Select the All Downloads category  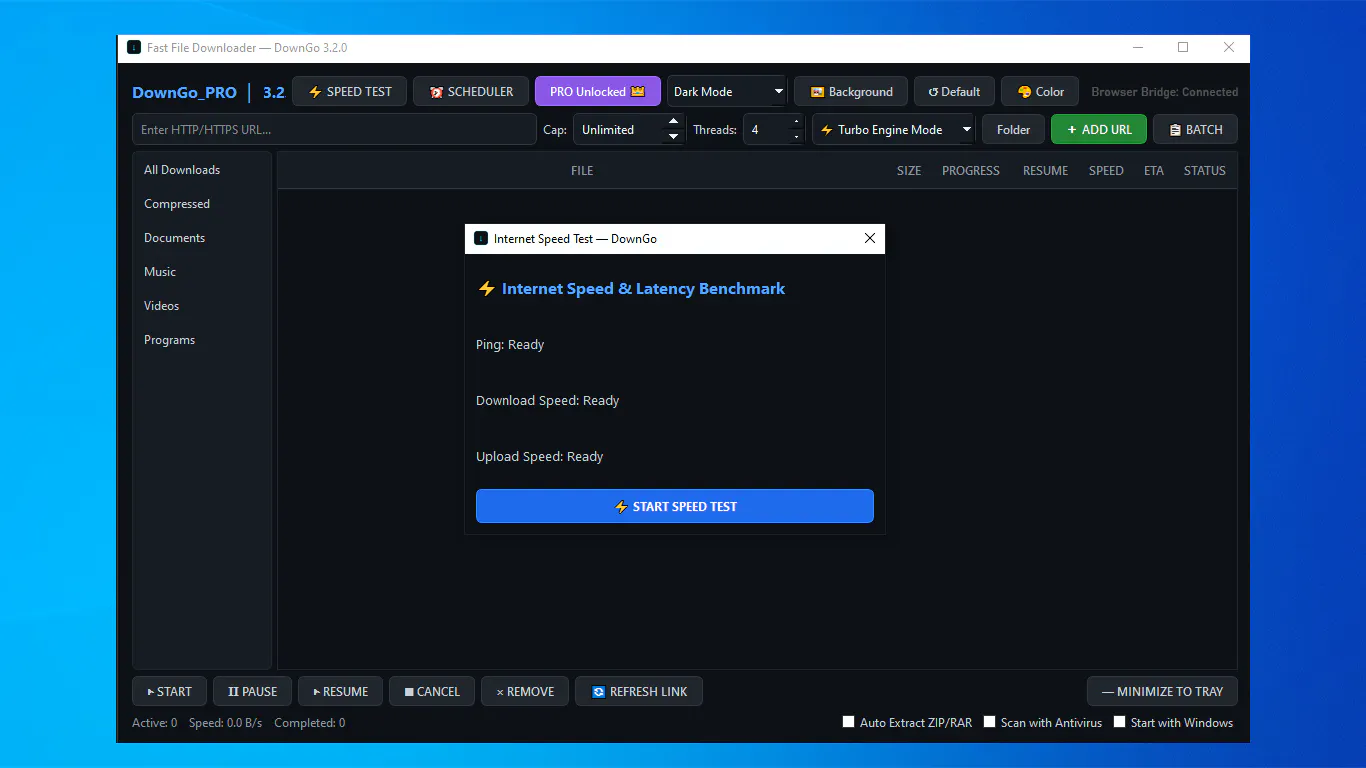pyautogui.click(x=202, y=170)
